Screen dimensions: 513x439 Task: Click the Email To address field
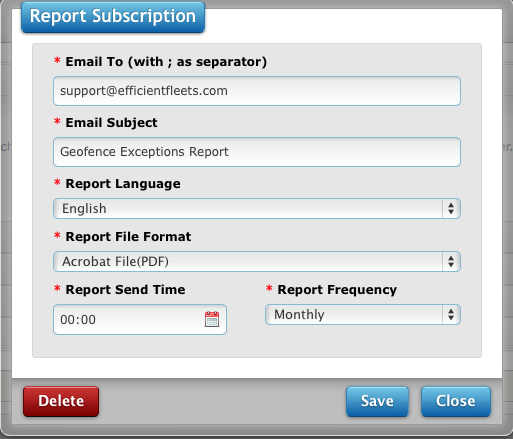click(x=257, y=91)
